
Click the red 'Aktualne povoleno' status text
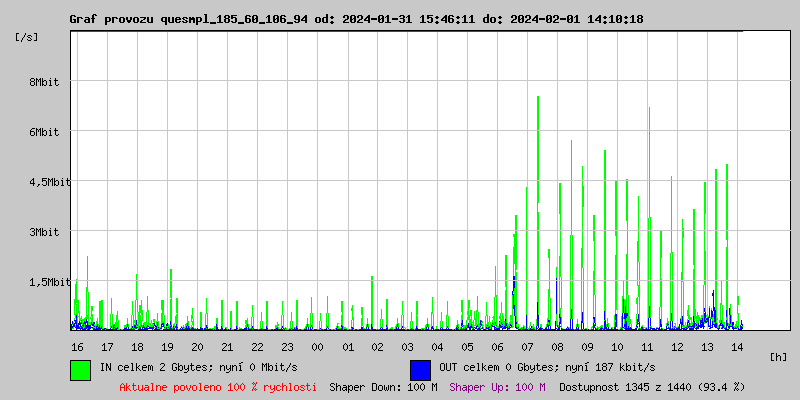pos(218,387)
